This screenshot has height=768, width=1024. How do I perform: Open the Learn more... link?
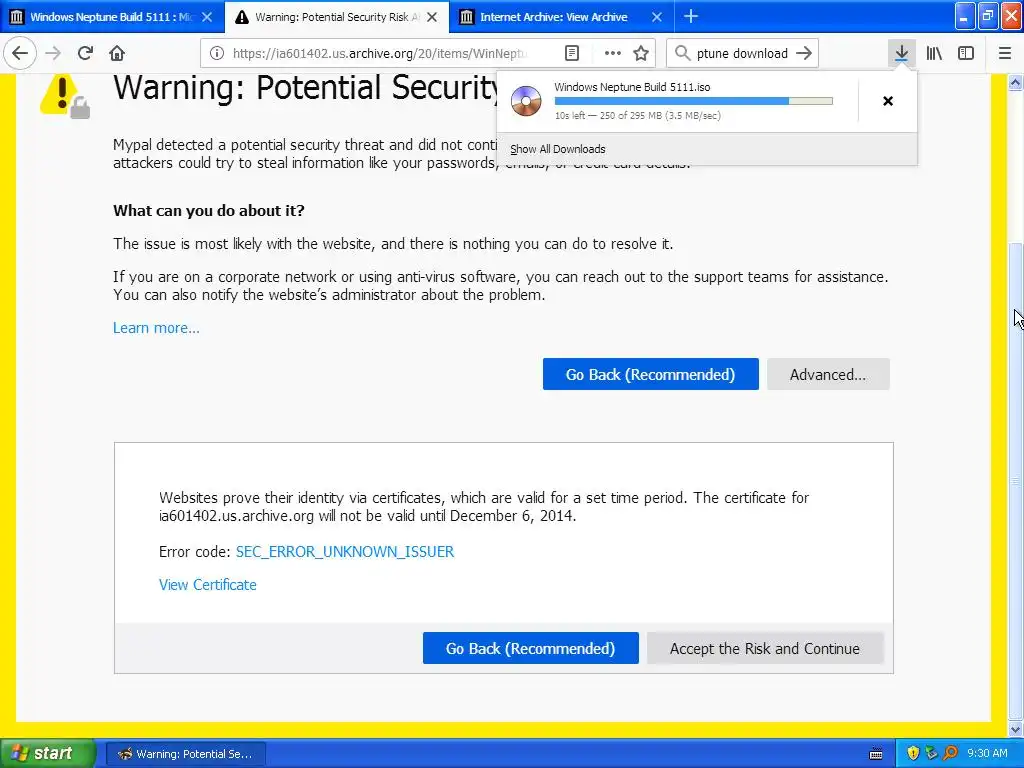tap(156, 328)
